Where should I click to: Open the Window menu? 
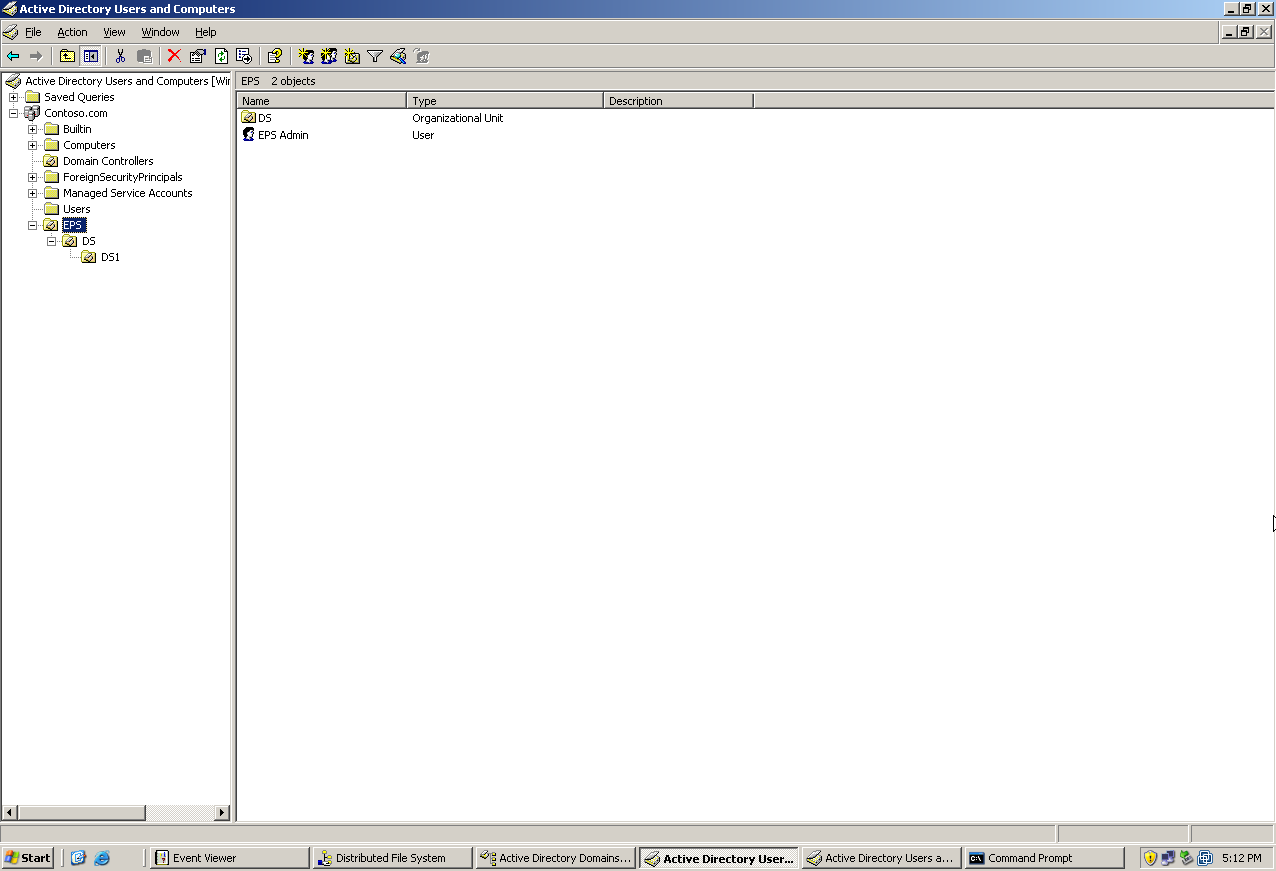tap(160, 32)
